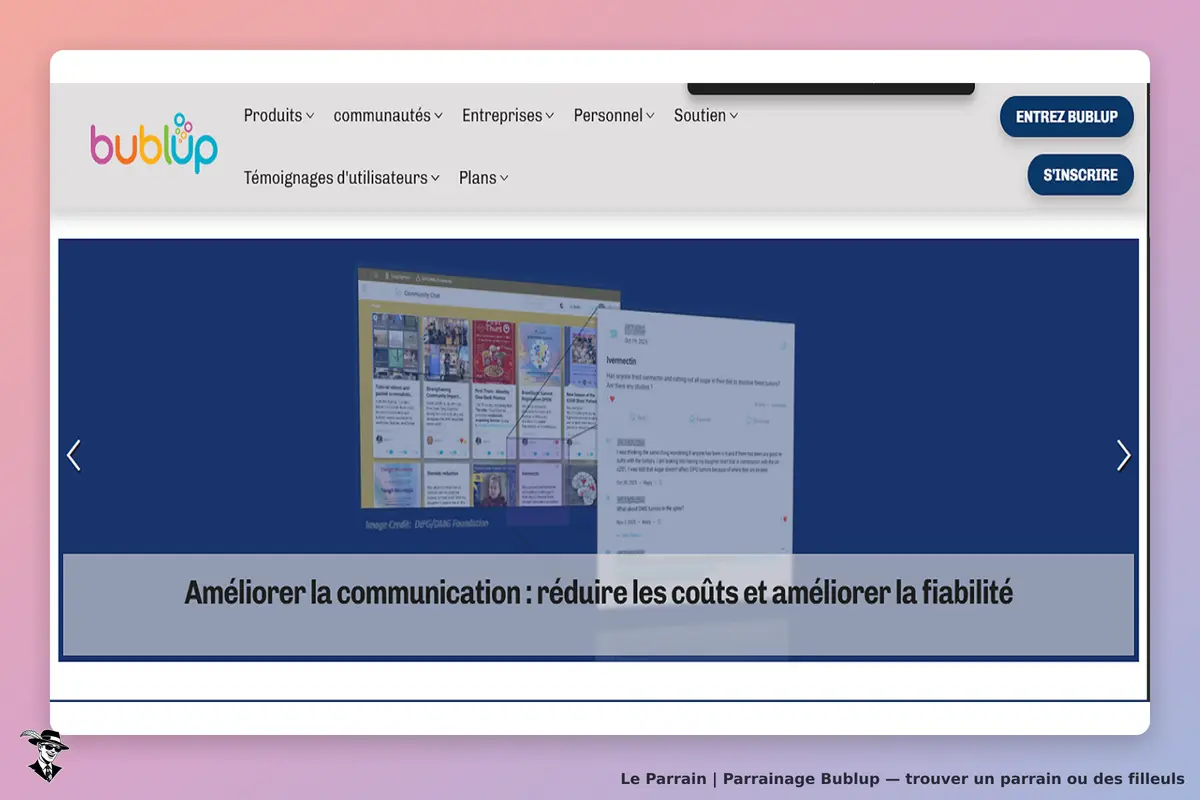Expand the Personnel dropdown chevron
The width and height of the screenshot is (1200, 800).
tap(650, 116)
